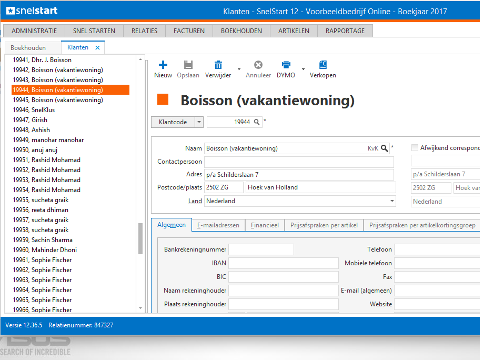Toggle Afwijkend correspondentieadres checkbox
Image resolution: width=480 pixels, height=360 pixels.
point(415,147)
